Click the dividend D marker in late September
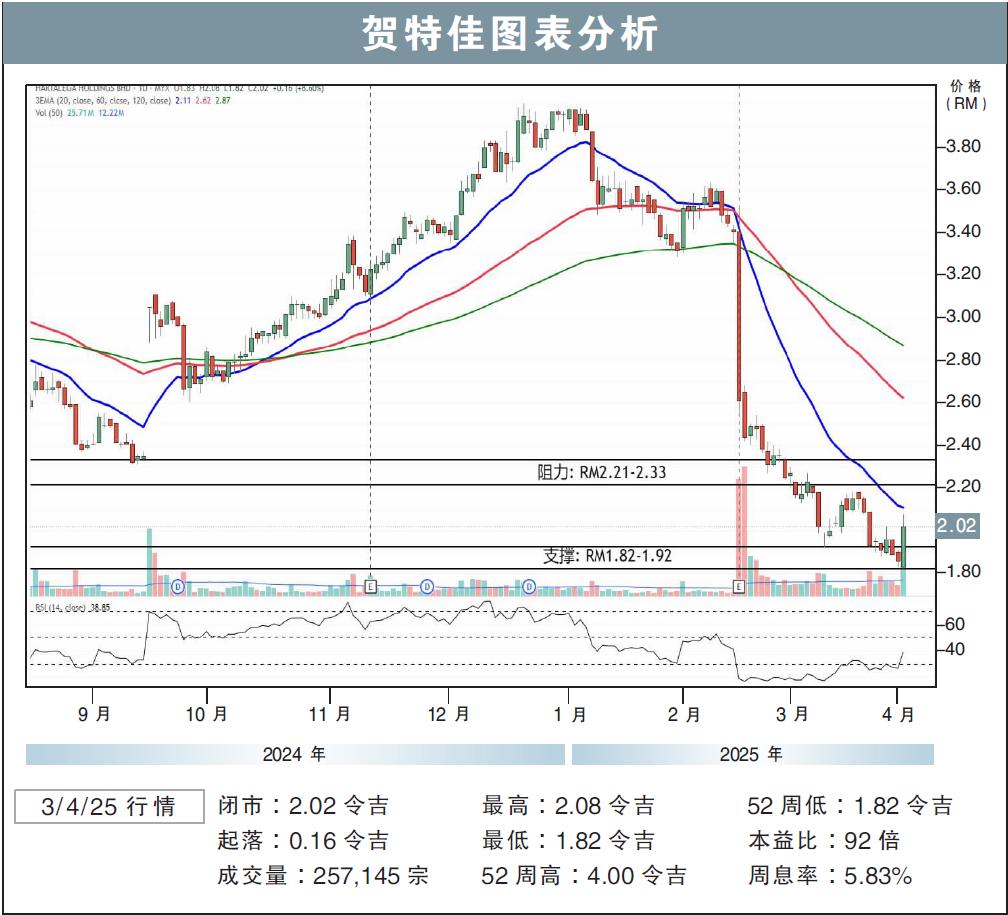The width and height of the screenshot is (1008, 915). [x=179, y=586]
